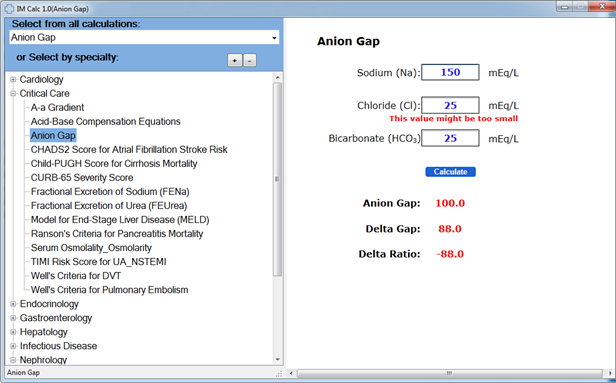616x383 pixels.
Task: Select the Hepatology tree label
Action: tap(44, 332)
